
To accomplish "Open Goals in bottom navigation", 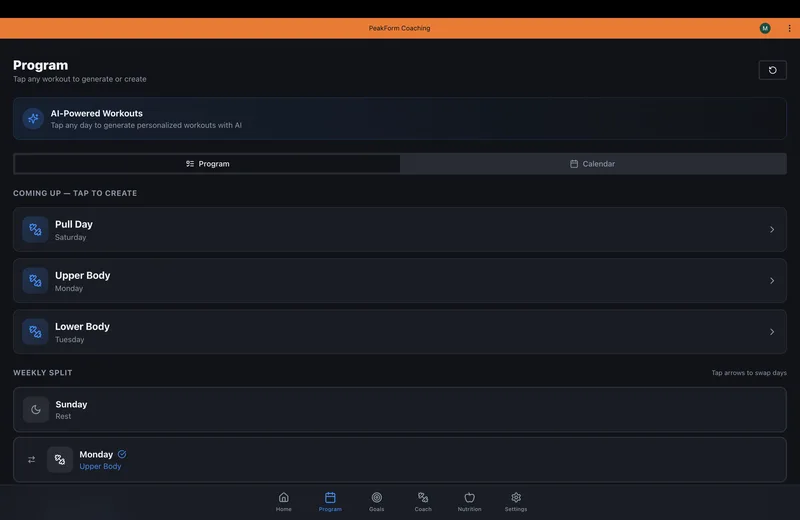I will point(377,502).
